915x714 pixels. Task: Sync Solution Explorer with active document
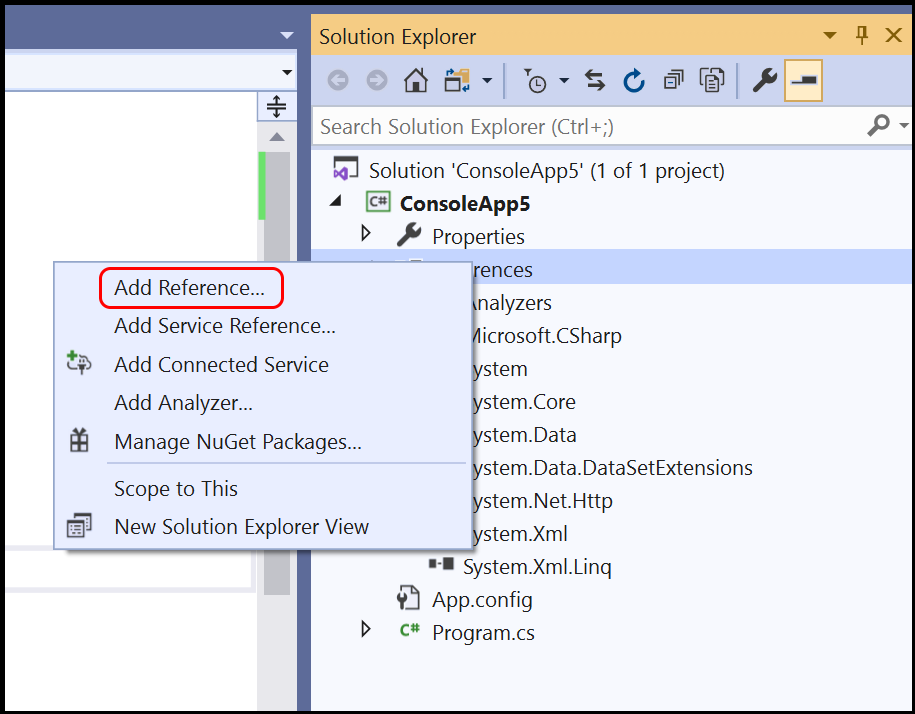594,79
